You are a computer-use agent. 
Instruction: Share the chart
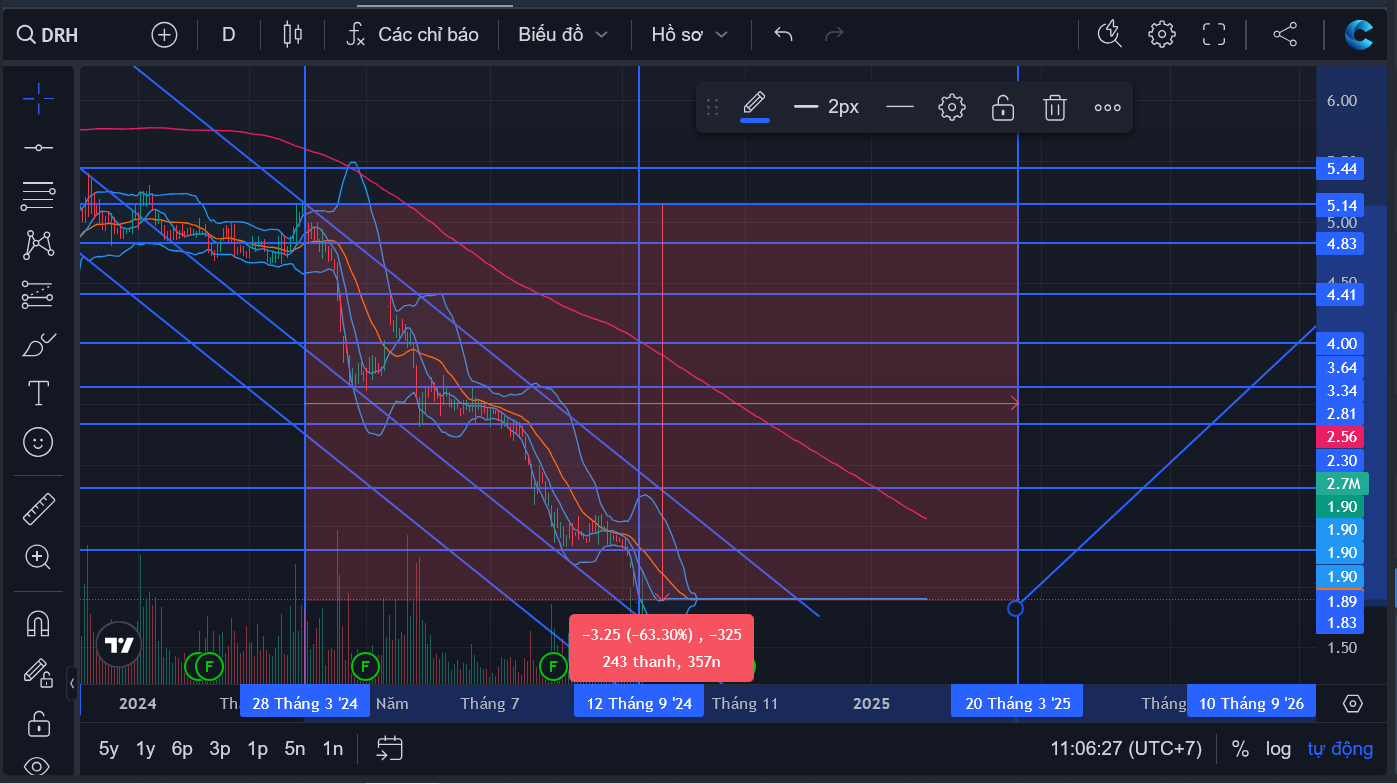[x=1285, y=35]
